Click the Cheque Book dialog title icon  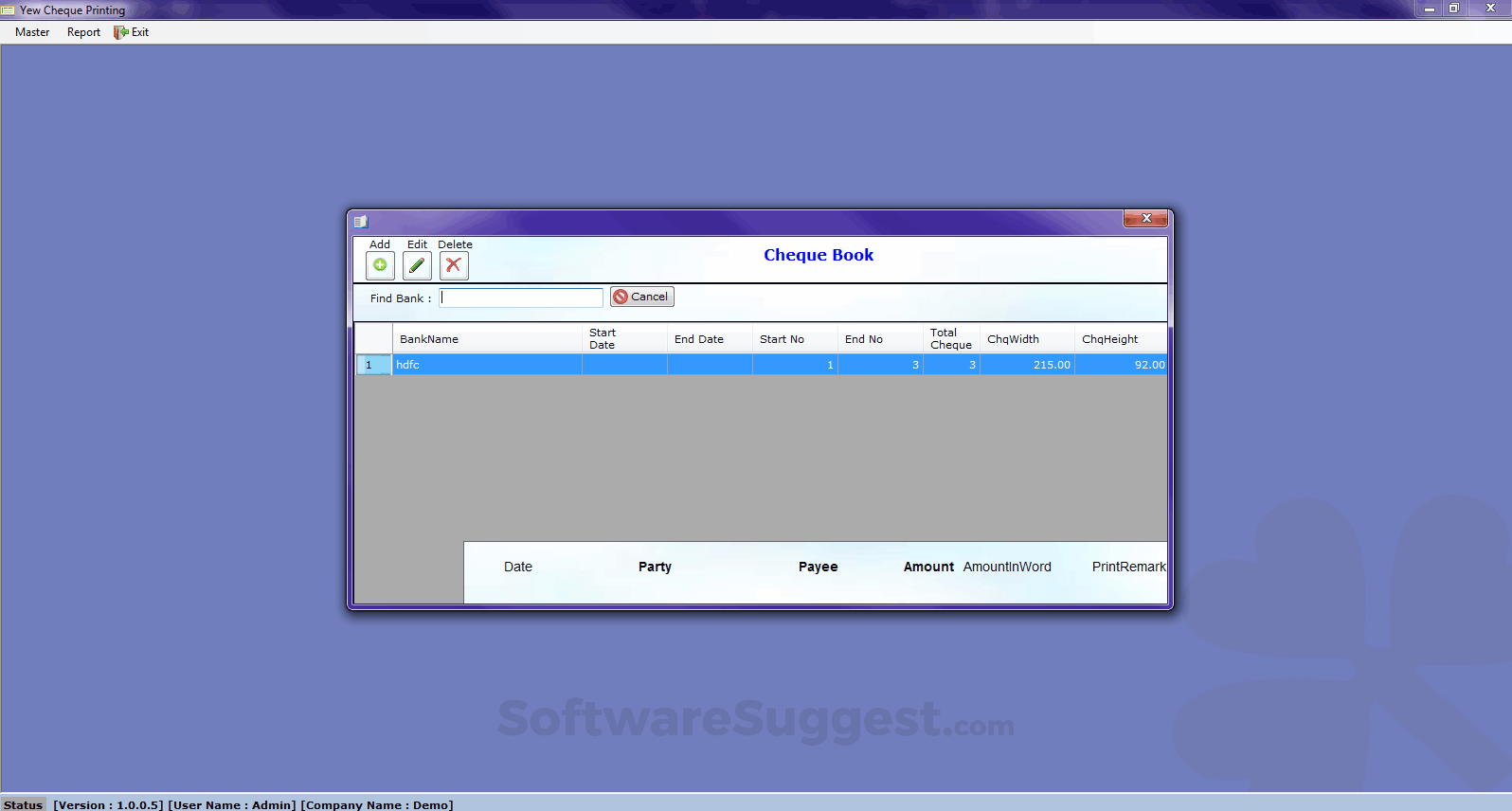(x=361, y=222)
